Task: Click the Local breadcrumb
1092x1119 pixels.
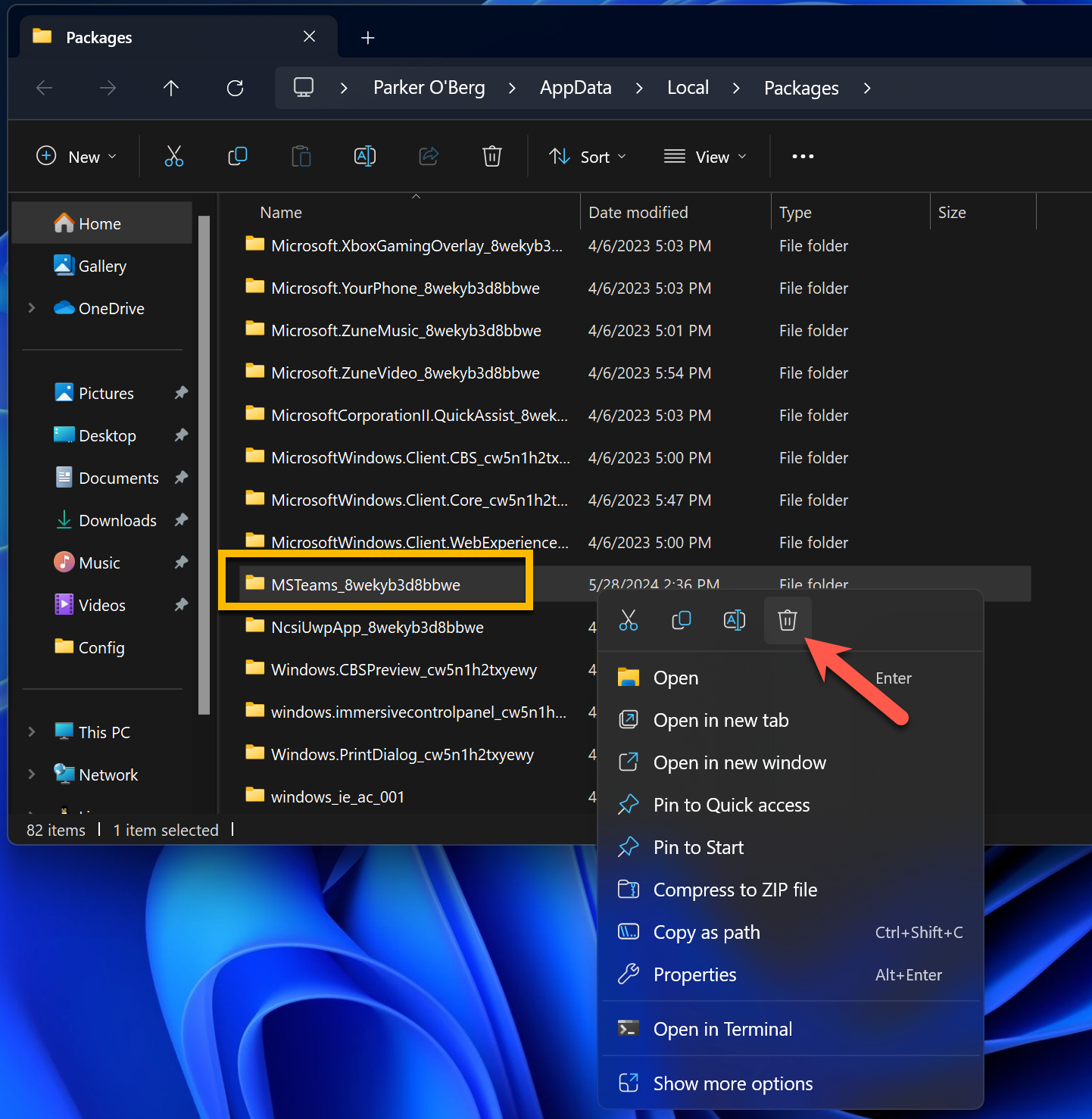Action: [688, 88]
